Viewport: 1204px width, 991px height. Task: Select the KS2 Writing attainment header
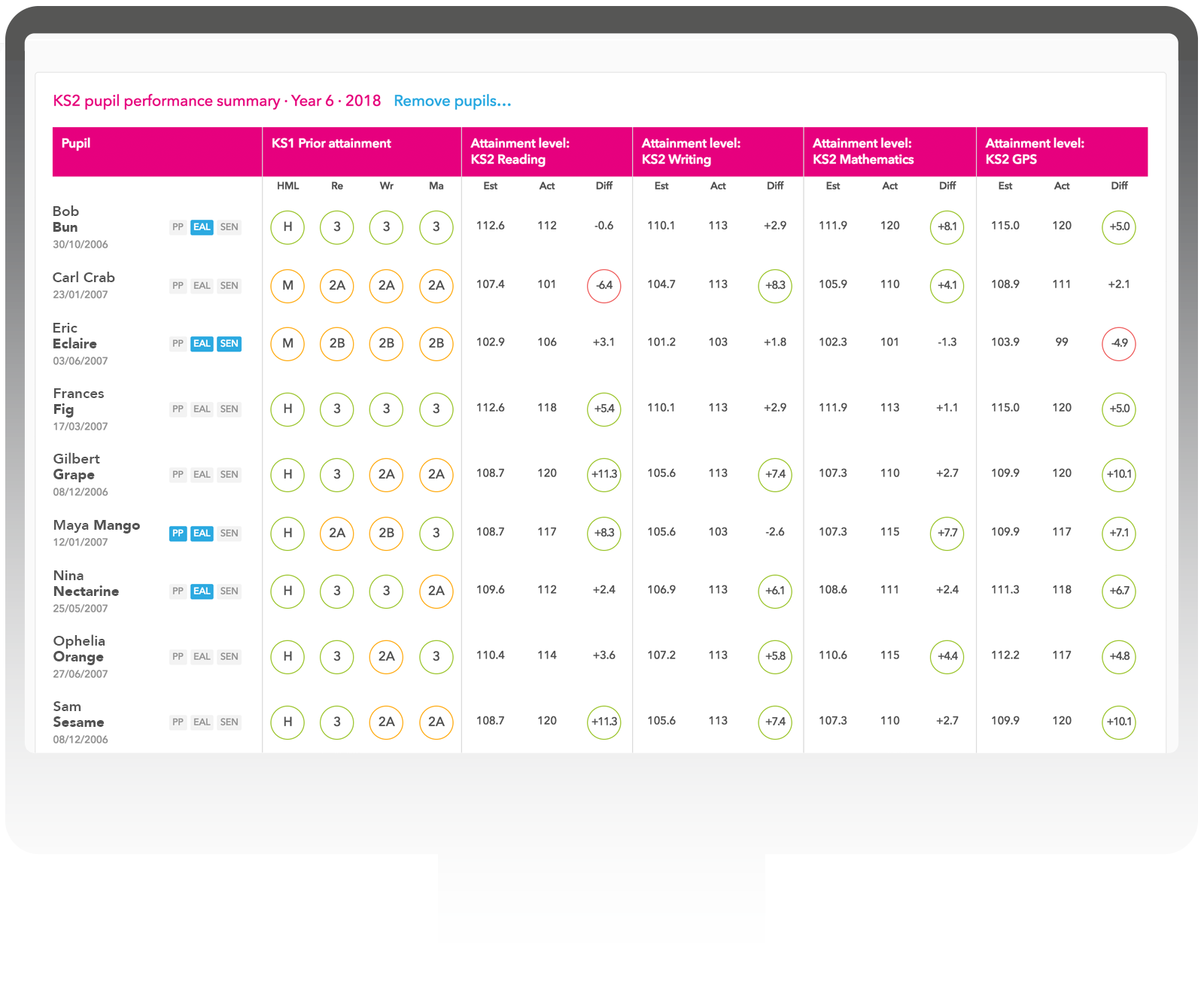tap(718, 151)
